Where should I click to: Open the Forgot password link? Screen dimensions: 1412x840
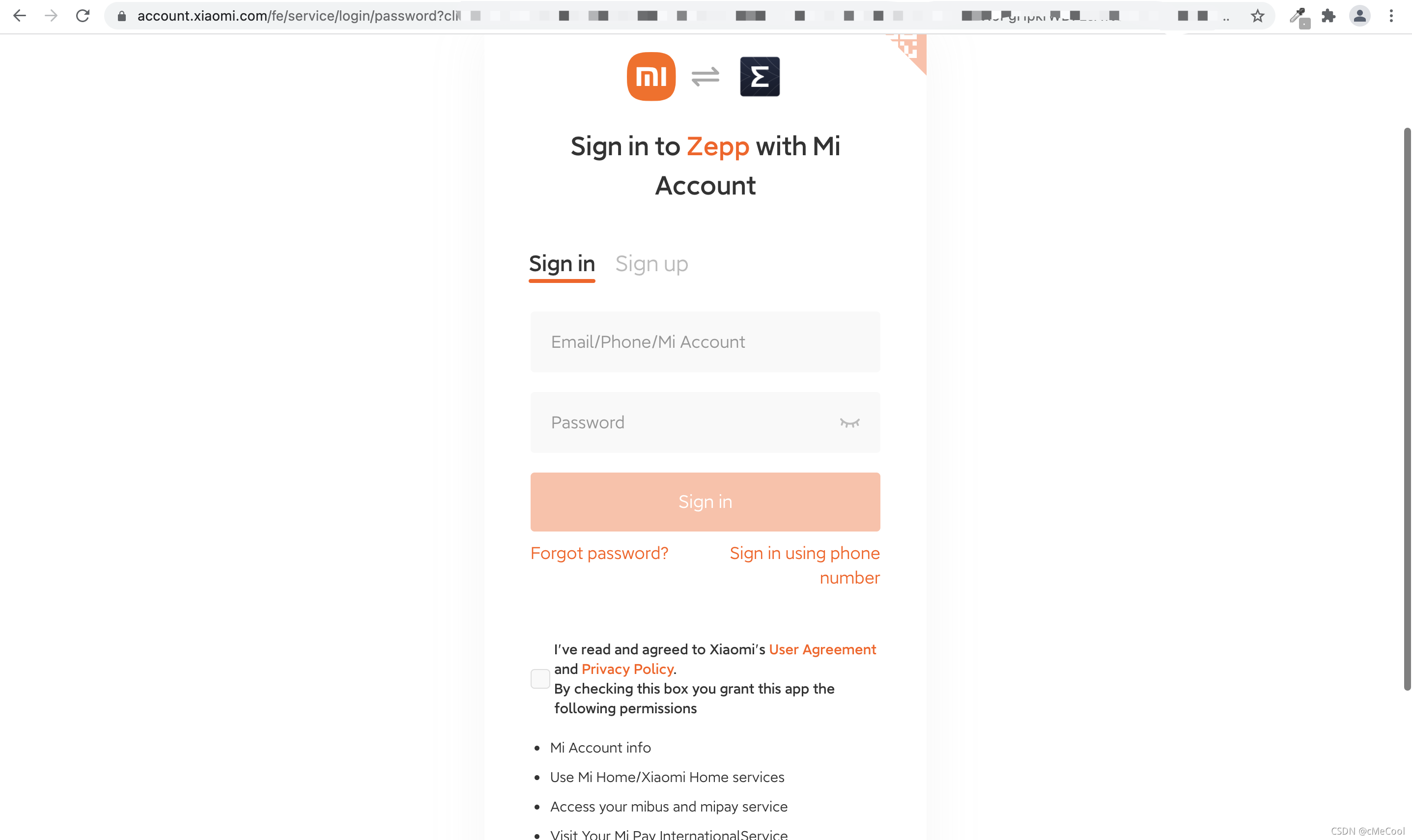click(599, 553)
